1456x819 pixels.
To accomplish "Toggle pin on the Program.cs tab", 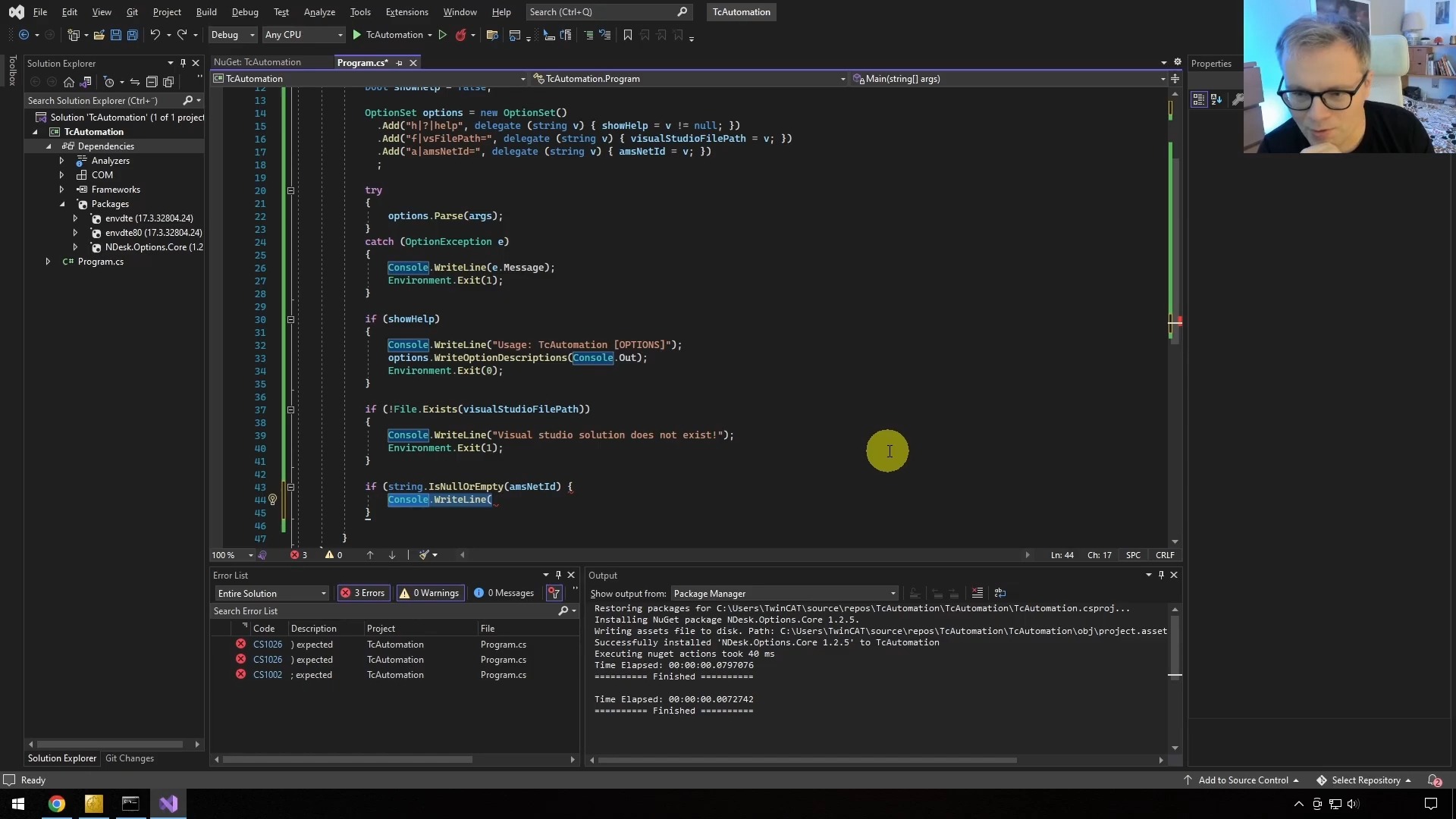I will (x=400, y=63).
